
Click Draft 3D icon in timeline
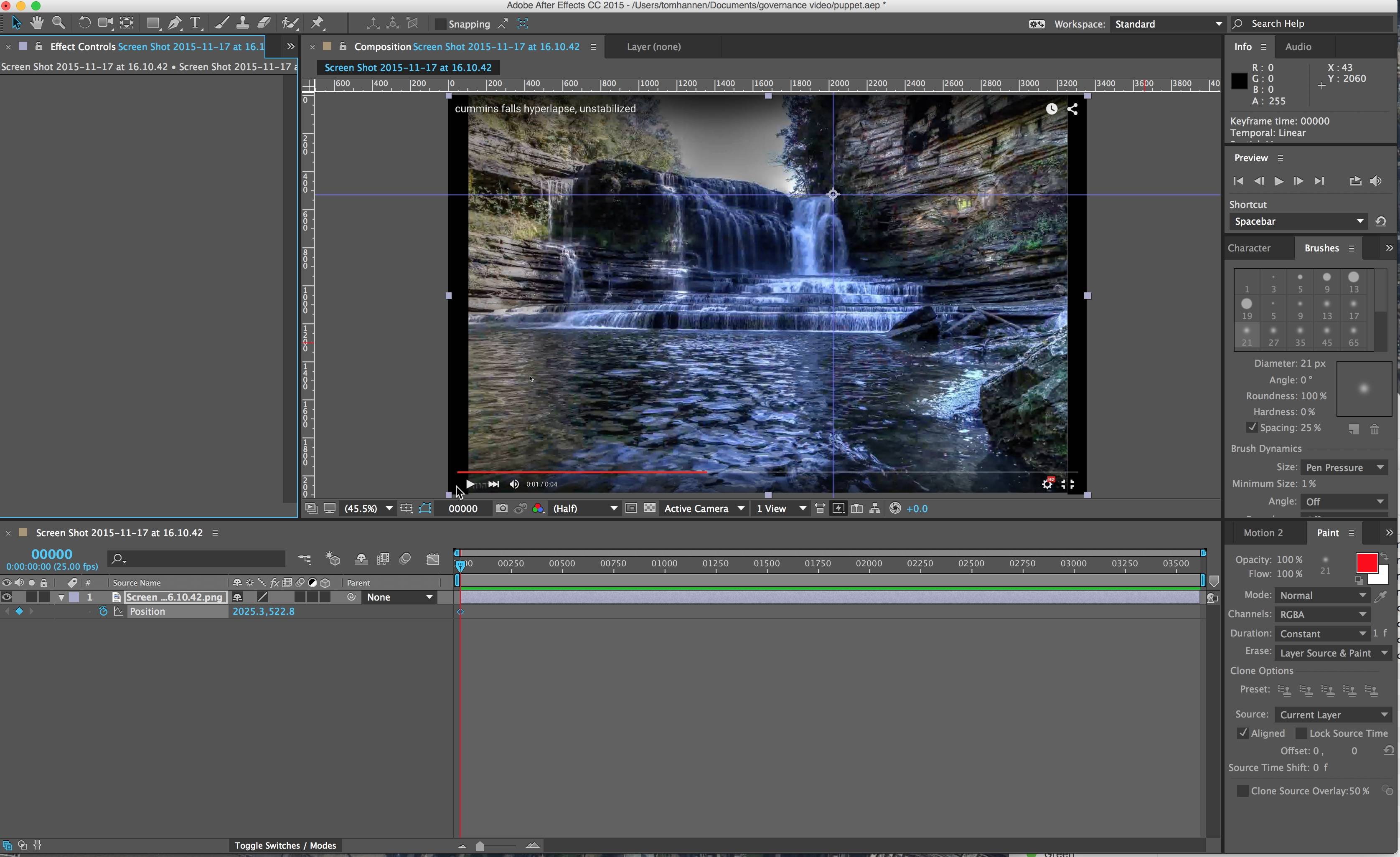(333, 559)
